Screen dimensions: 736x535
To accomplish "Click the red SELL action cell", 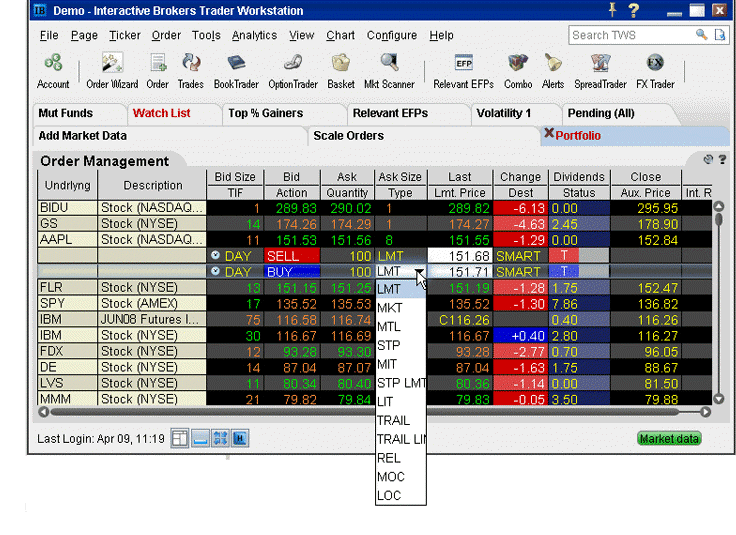I will (291, 256).
